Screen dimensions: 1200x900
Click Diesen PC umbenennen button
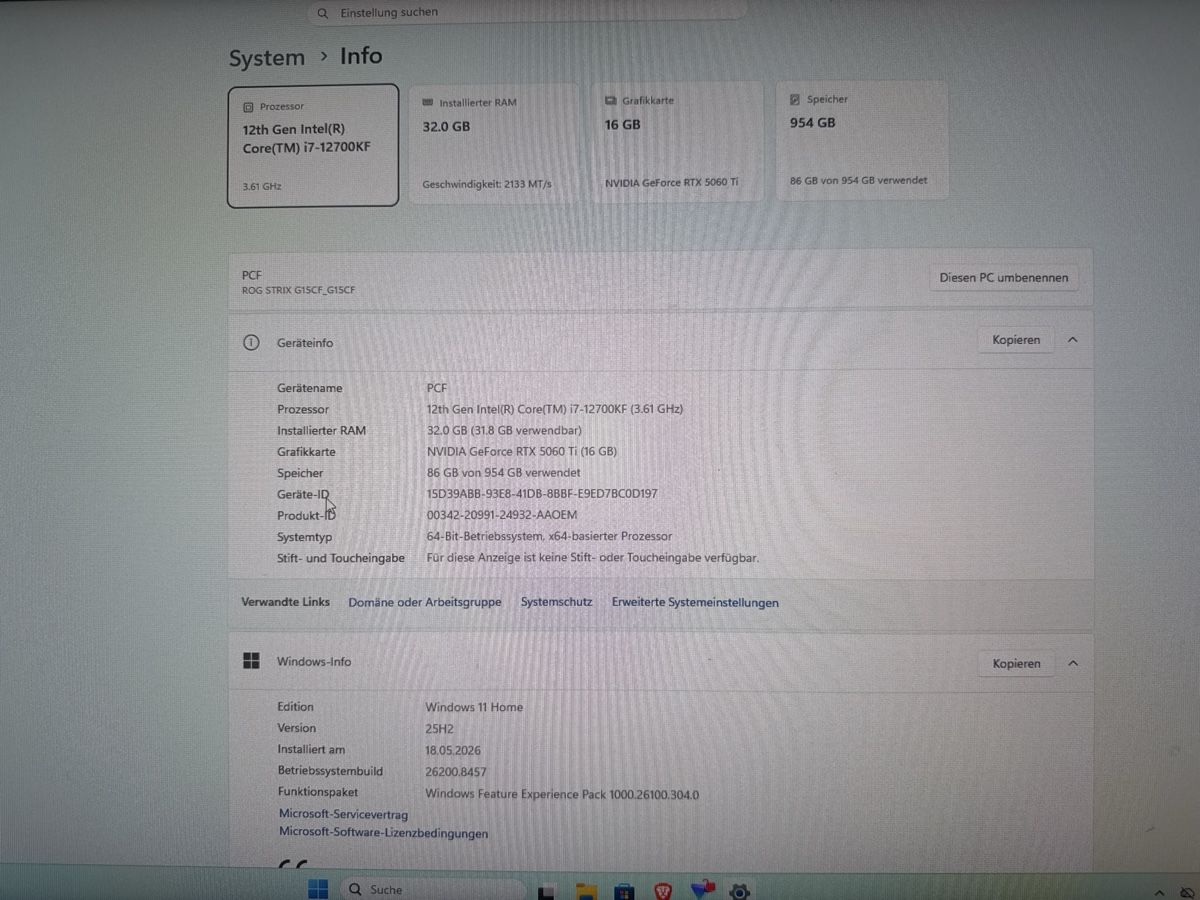pos(1004,278)
